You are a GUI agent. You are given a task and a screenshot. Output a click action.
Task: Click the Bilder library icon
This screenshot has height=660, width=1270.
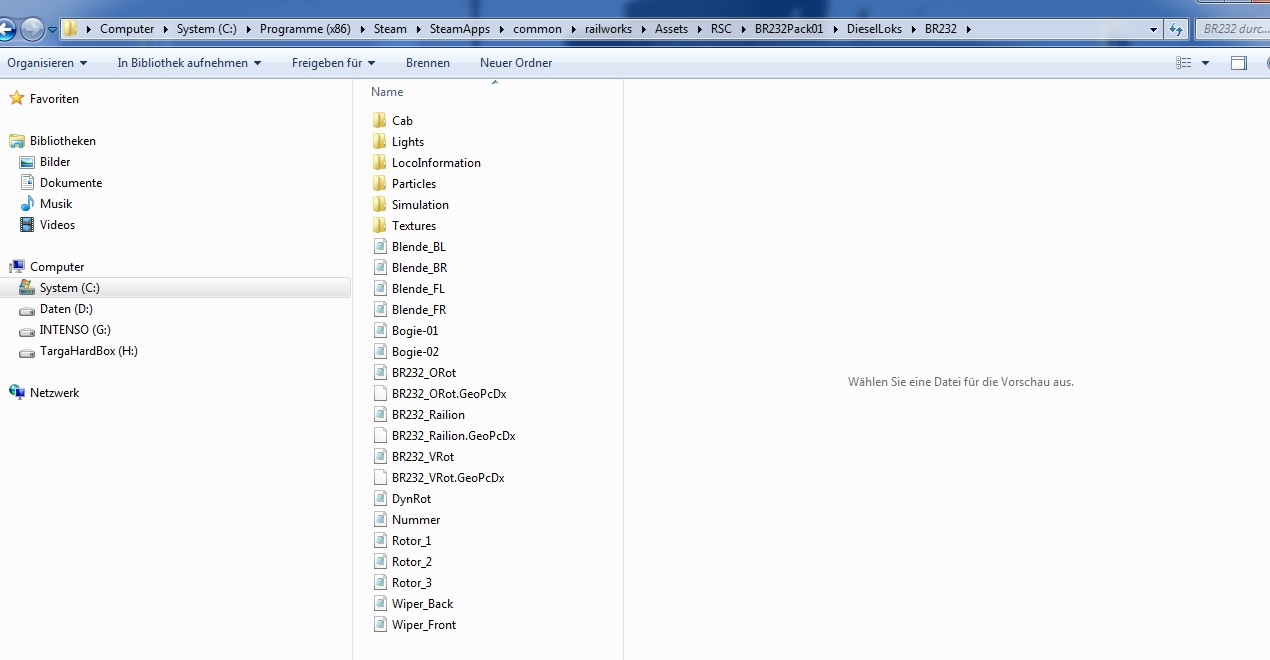(27, 161)
